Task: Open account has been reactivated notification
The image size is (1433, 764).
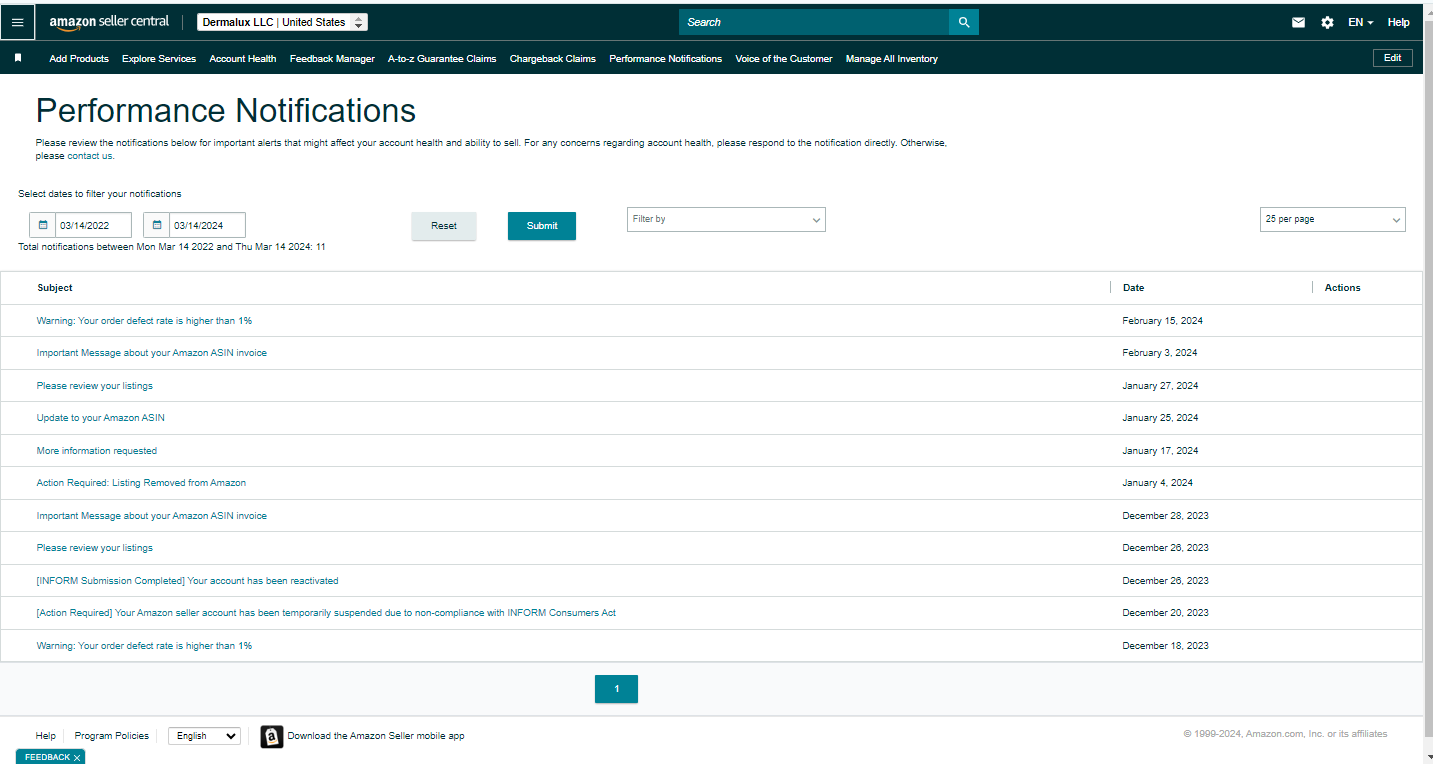Action: click(x=188, y=581)
